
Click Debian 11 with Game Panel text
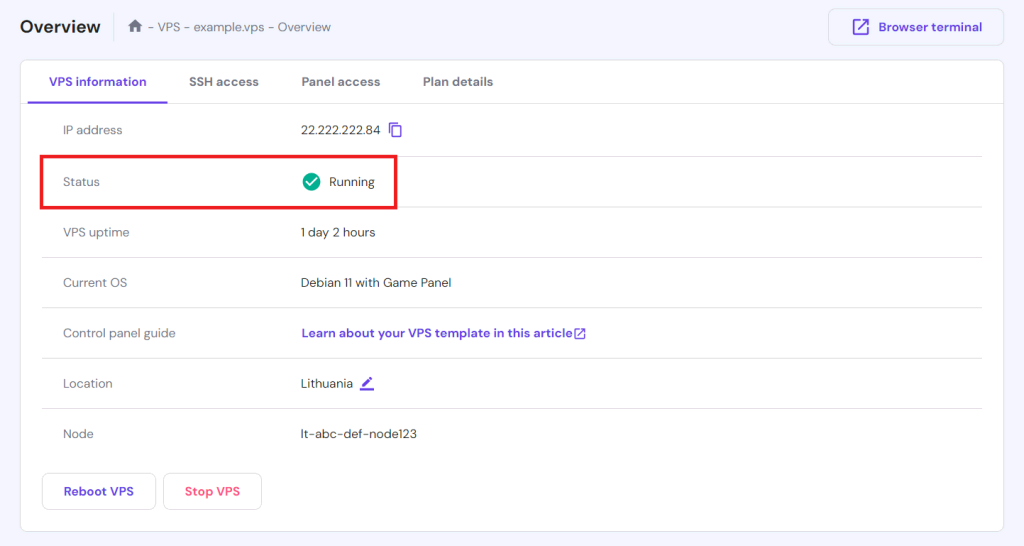tap(376, 283)
